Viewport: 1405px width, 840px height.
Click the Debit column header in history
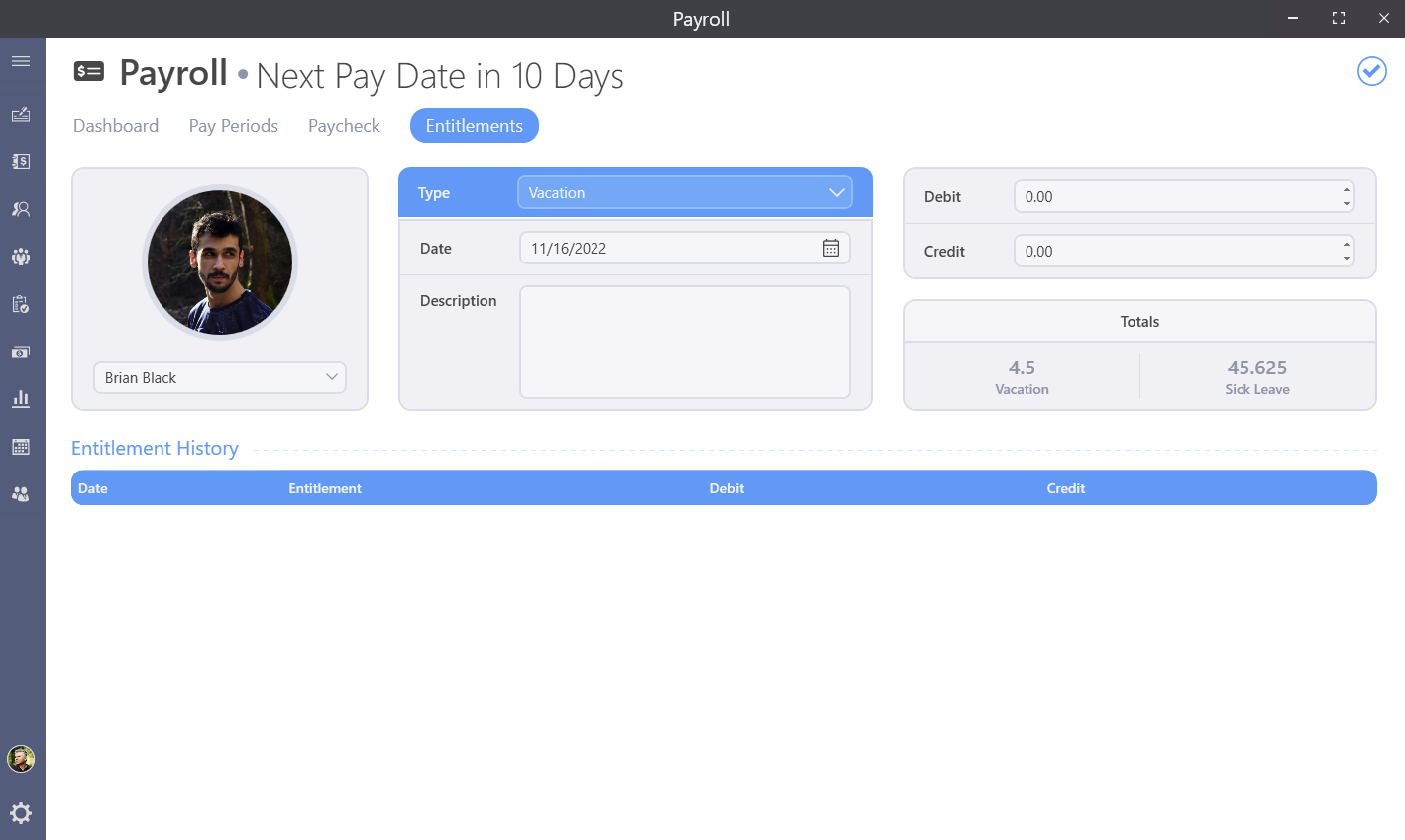[x=726, y=488]
